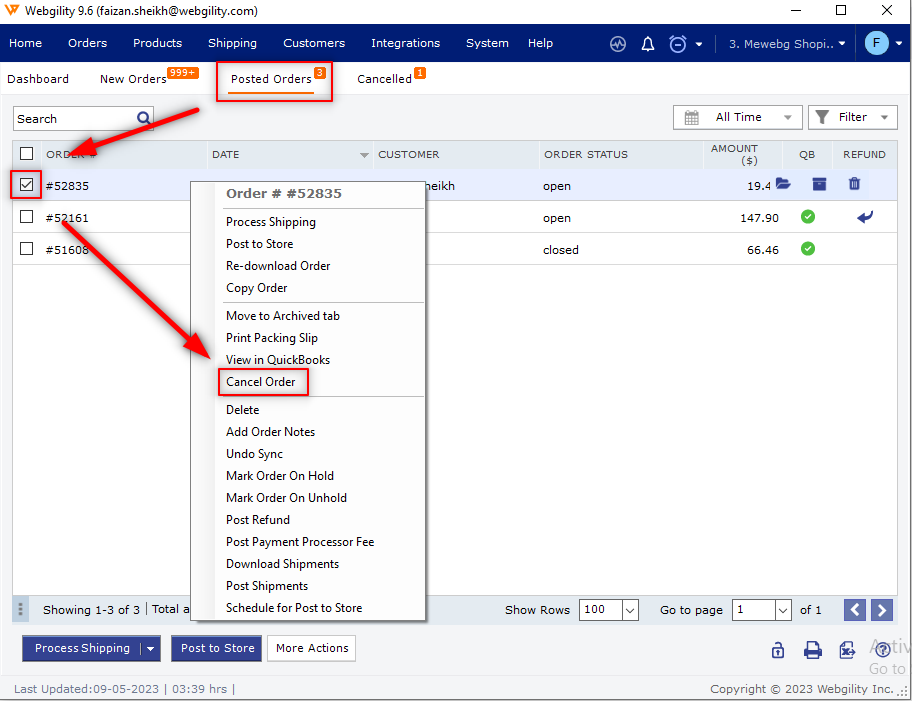Select Cancel Order in context menu
Viewport: 912px width, 701px height.
(x=261, y=382)
